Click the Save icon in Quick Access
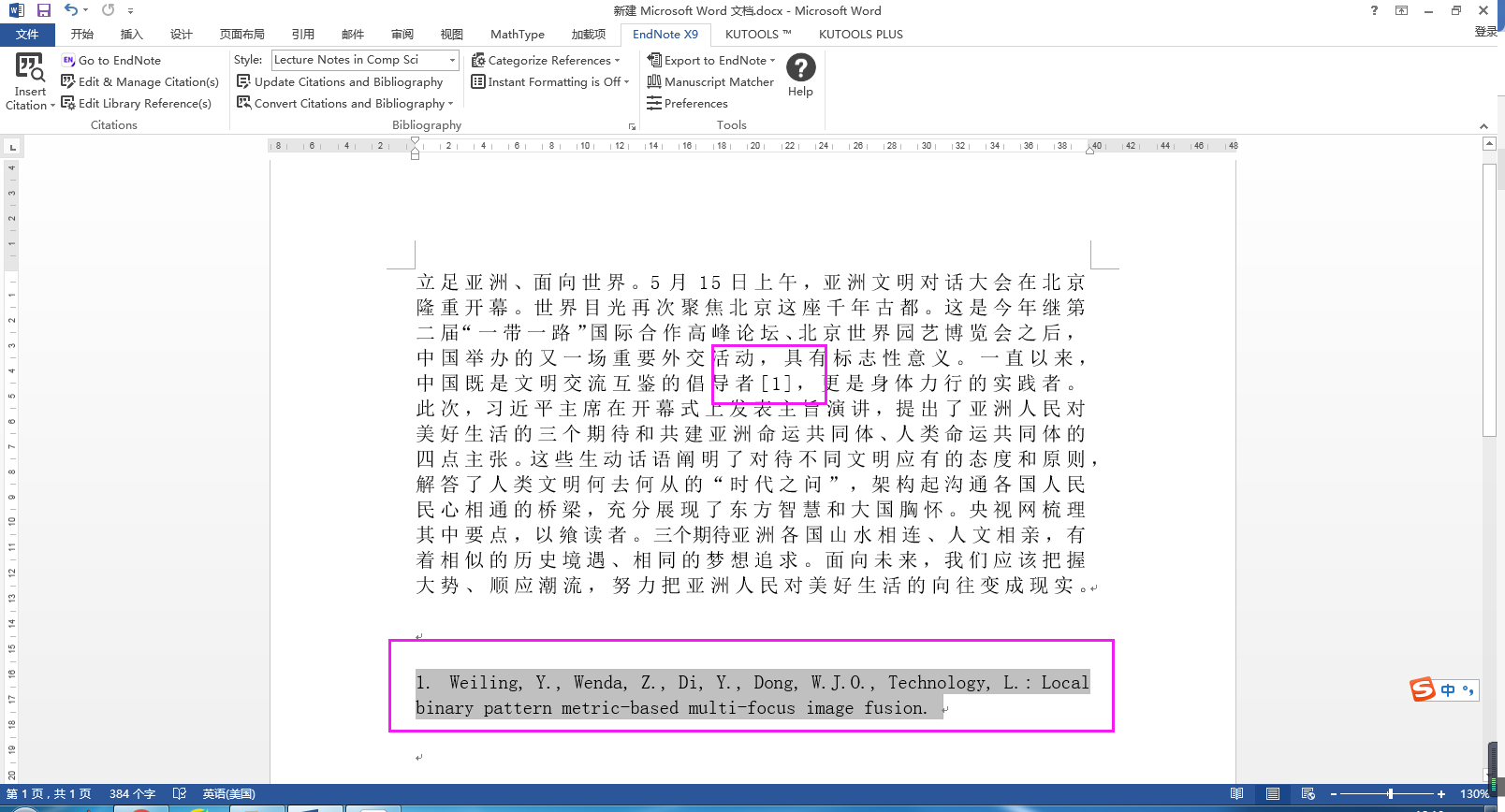This screenshot has width=1505, height=812. coord(43,10)
